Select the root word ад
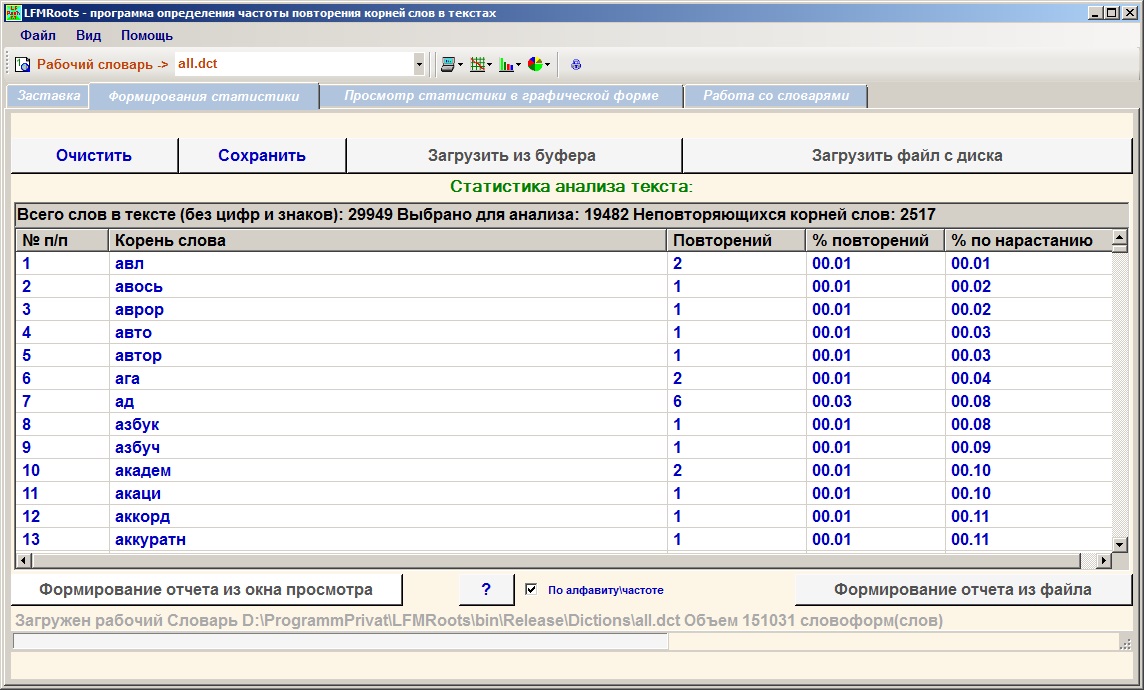The height and width of the screenshot is (690, 1144). coord(125,401)
